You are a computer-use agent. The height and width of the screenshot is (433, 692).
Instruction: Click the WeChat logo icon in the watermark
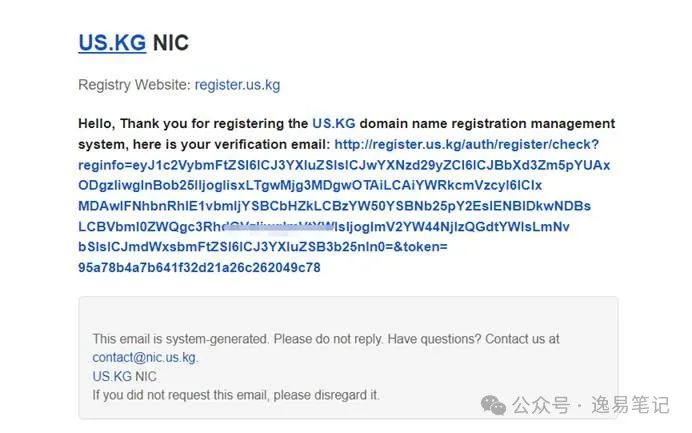point(493,405)
